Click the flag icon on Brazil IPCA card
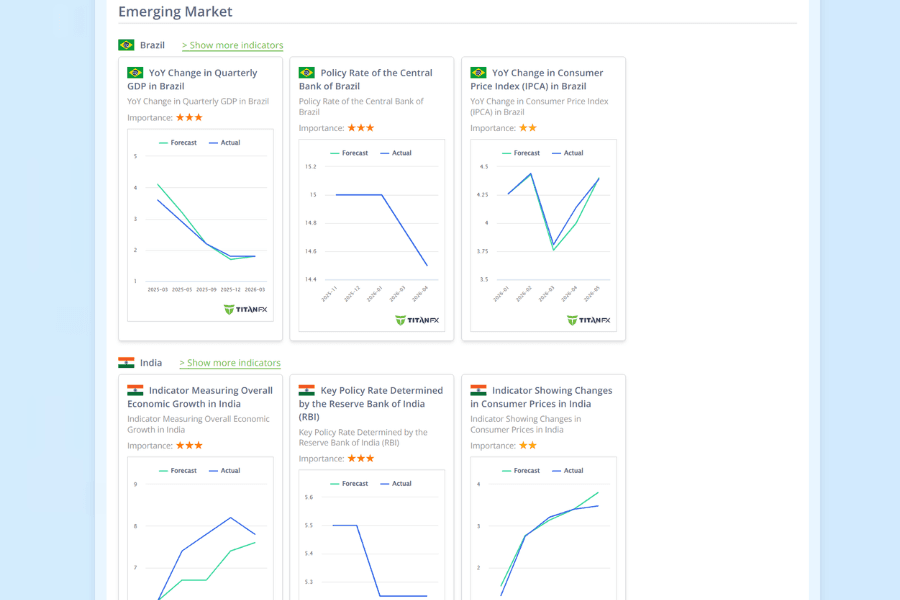The width and height of the screenshot is (900, 600). tap(478, 73)
